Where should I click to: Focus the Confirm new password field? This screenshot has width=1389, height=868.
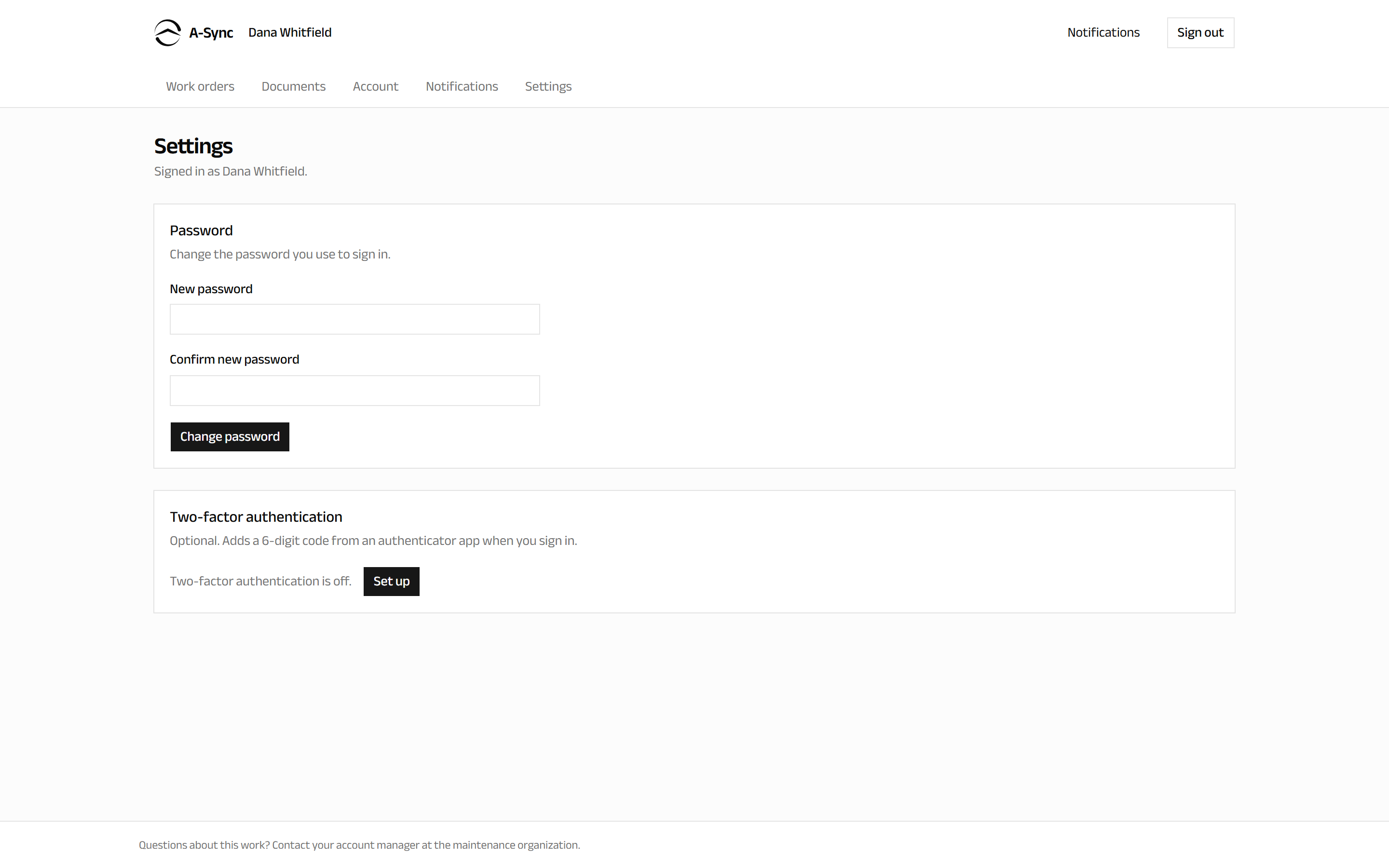point(354,391)
